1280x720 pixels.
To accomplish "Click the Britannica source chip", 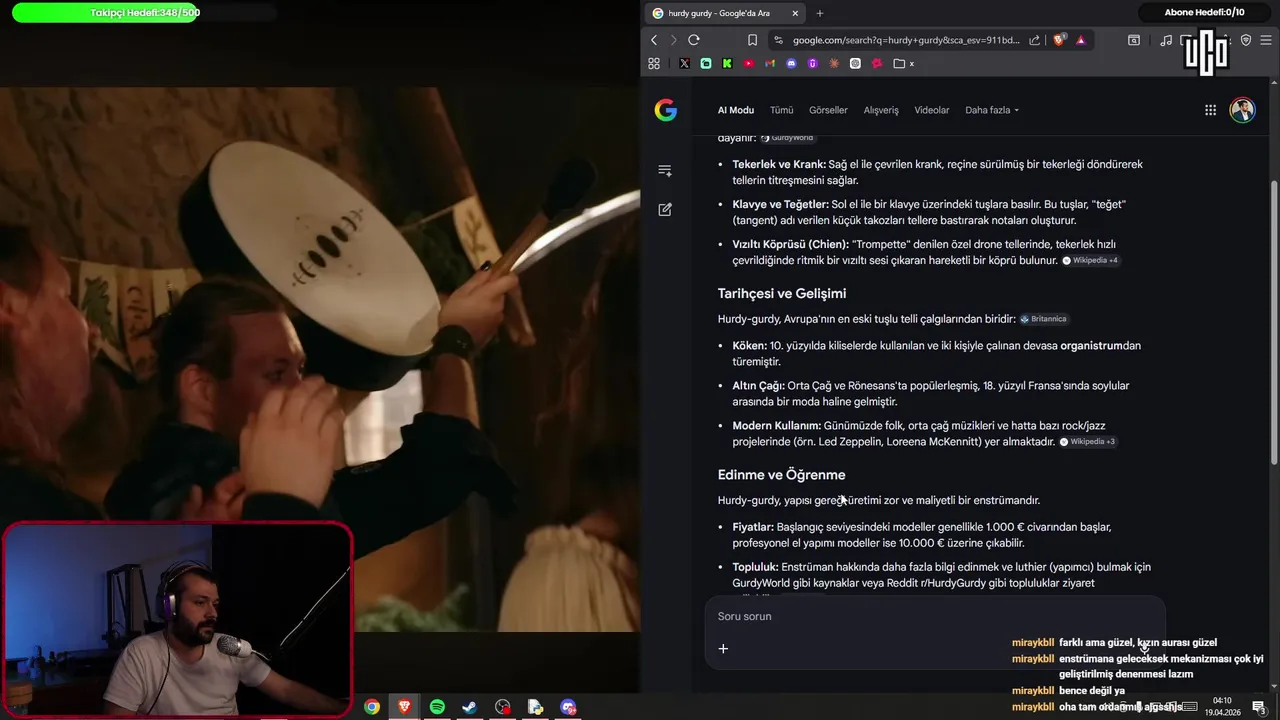I will point(1043,319).
